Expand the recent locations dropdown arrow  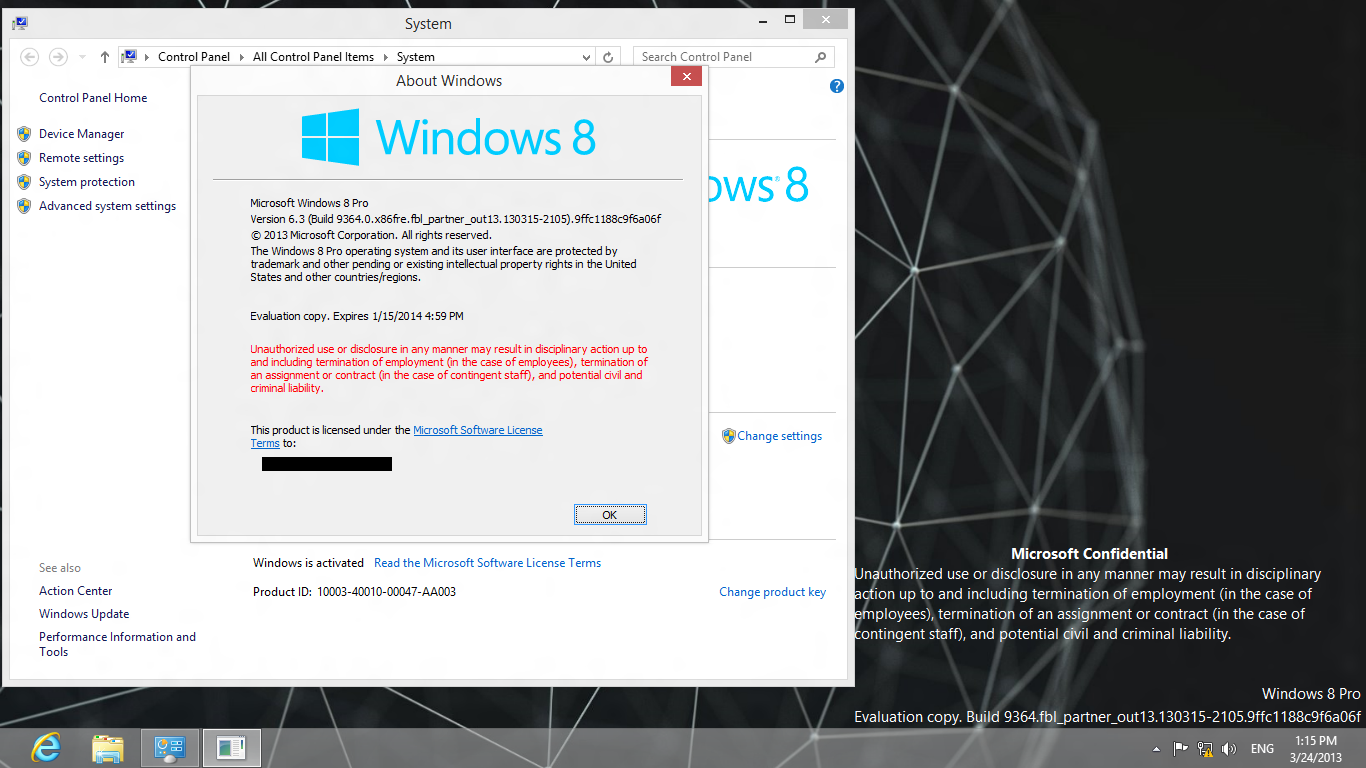pos(82,57)
